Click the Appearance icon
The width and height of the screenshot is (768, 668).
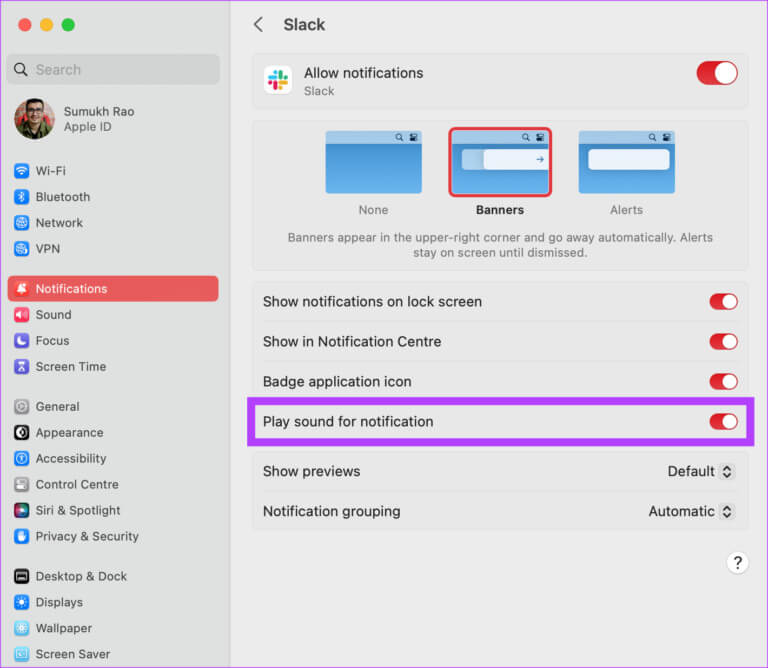(x=22, y=433)
